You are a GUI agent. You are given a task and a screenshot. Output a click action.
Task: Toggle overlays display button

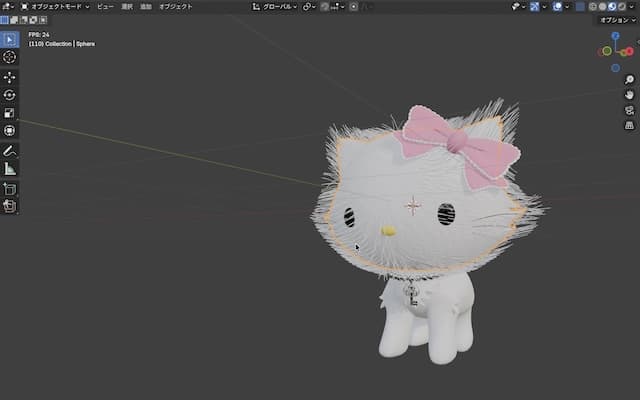pos(557,6)
